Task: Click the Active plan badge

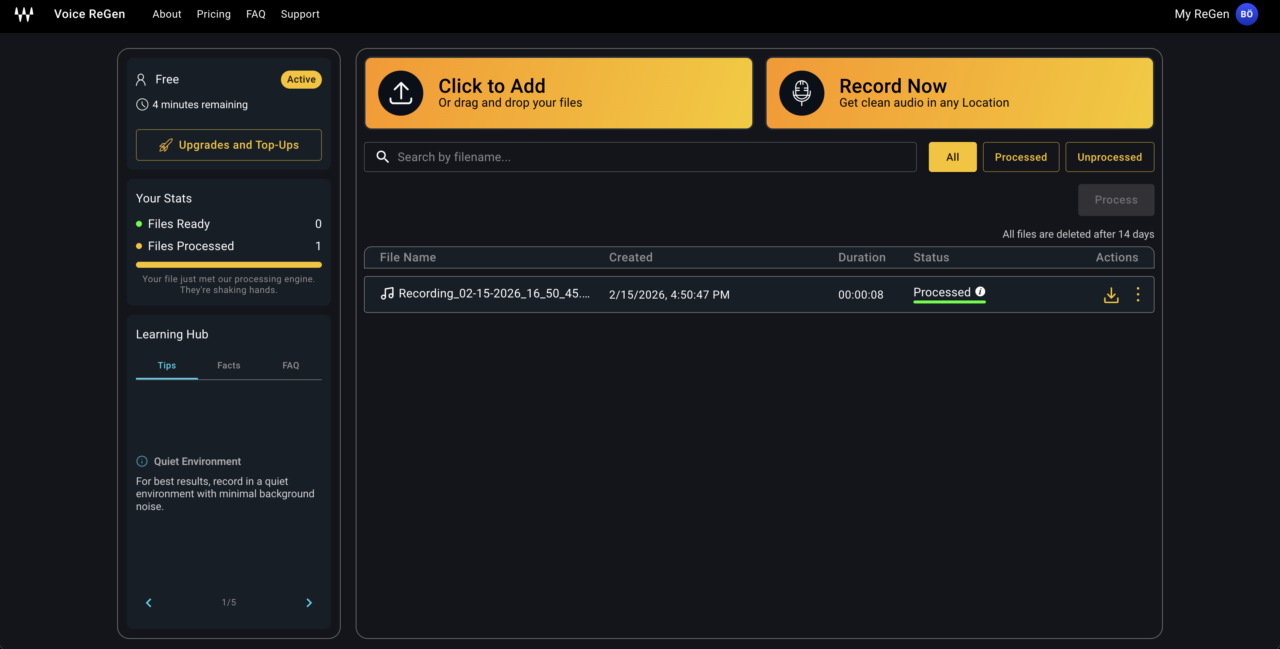Action: tap(301, 79)
